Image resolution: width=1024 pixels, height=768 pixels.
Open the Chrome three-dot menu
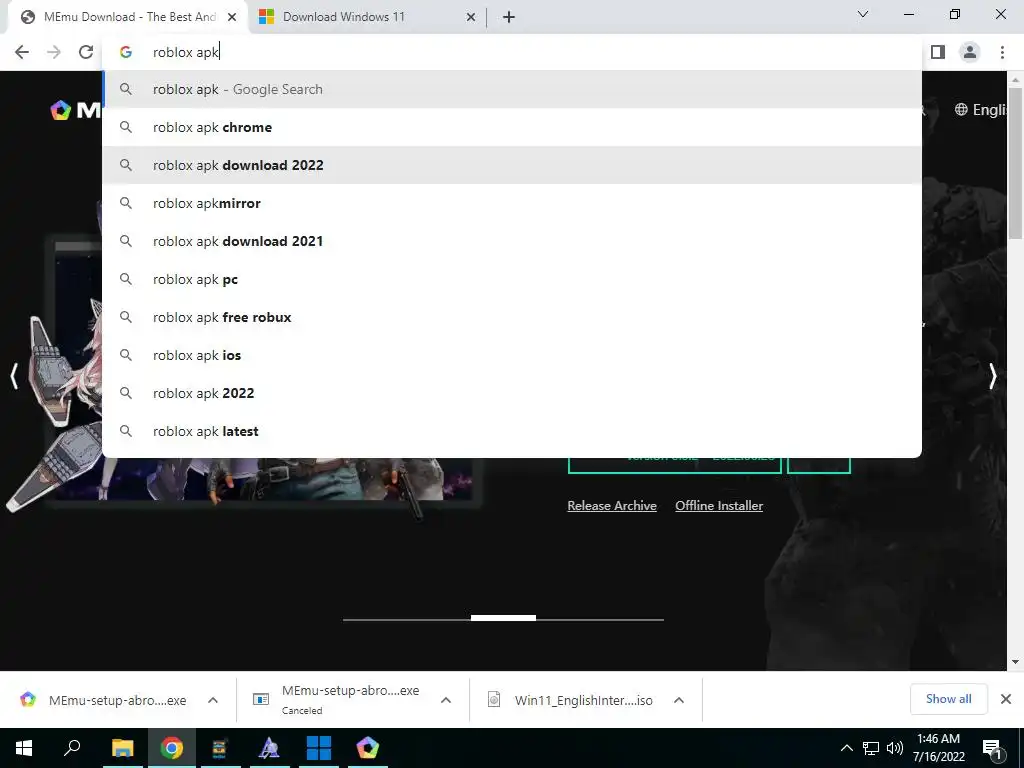tap(1002, 52)
